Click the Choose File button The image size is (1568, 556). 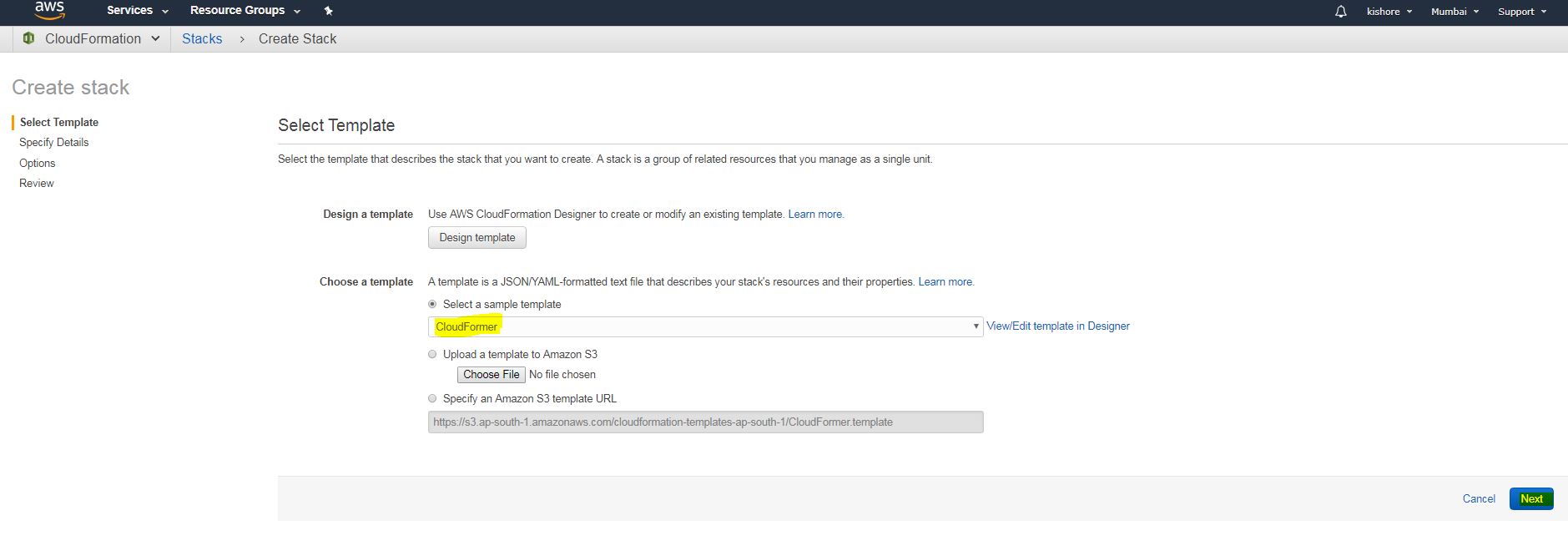tap(492, 375)
